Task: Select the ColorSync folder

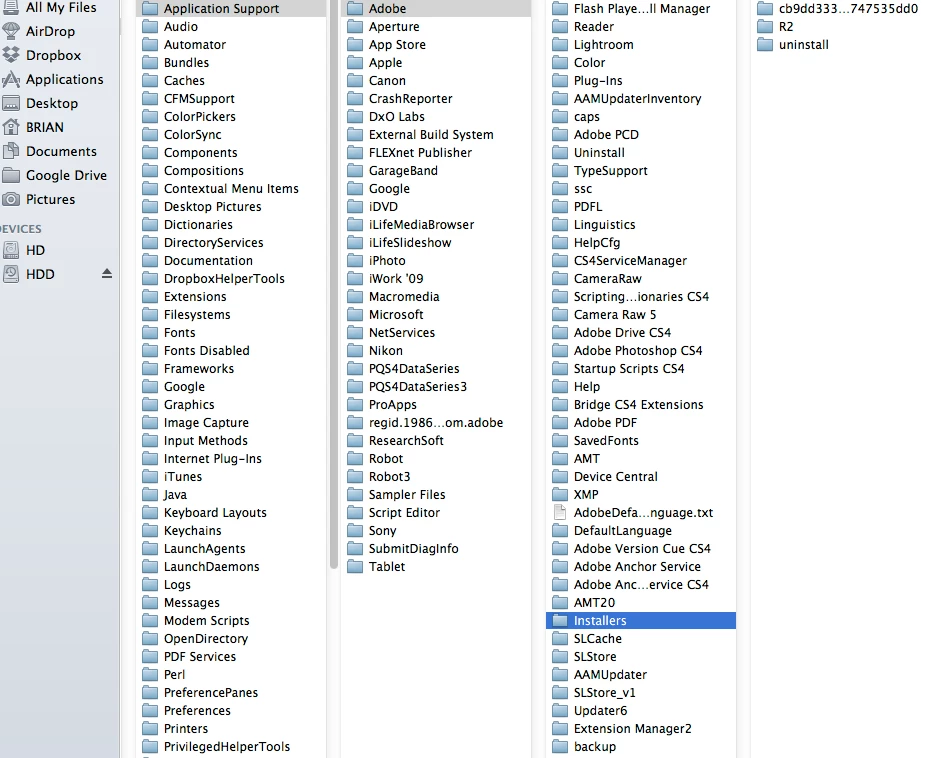Action: [231, 135]
